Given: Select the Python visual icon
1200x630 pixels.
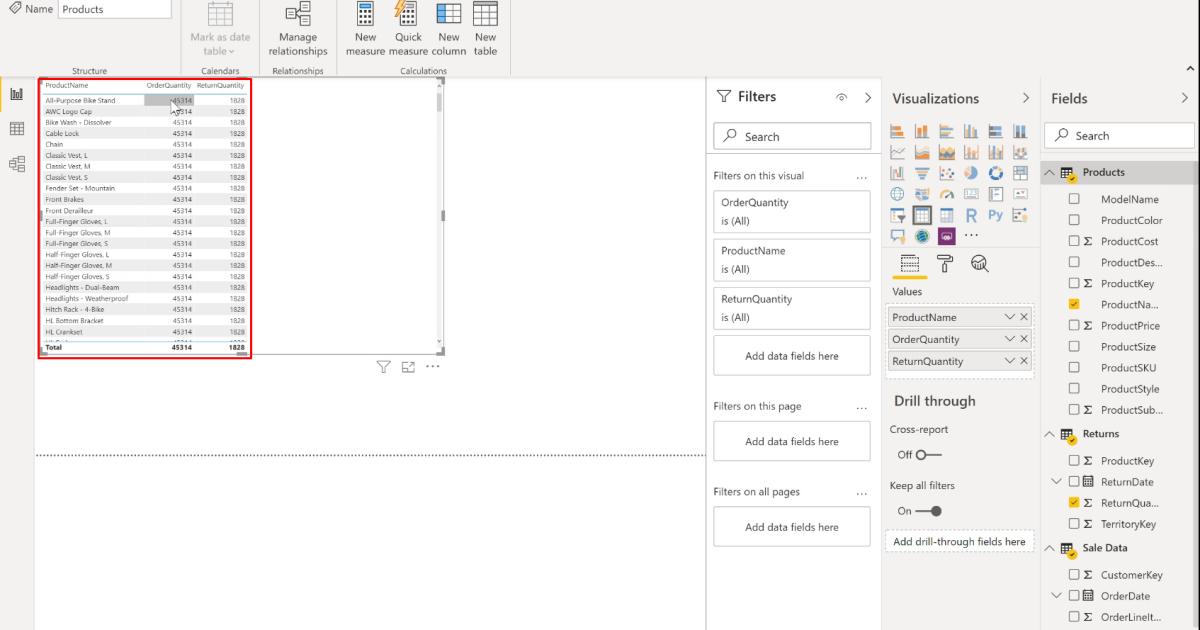Looking at the screenshot, I should point(994,214).
